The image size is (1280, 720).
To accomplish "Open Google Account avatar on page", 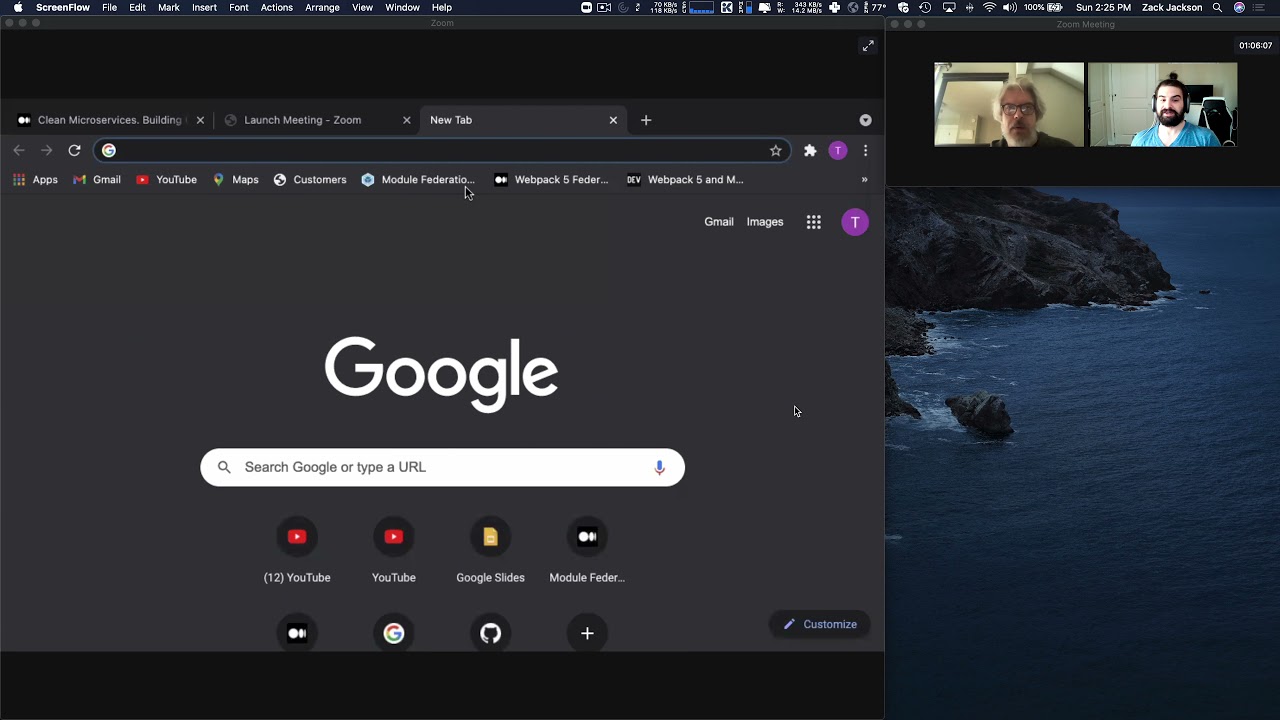I will [855, 222].
